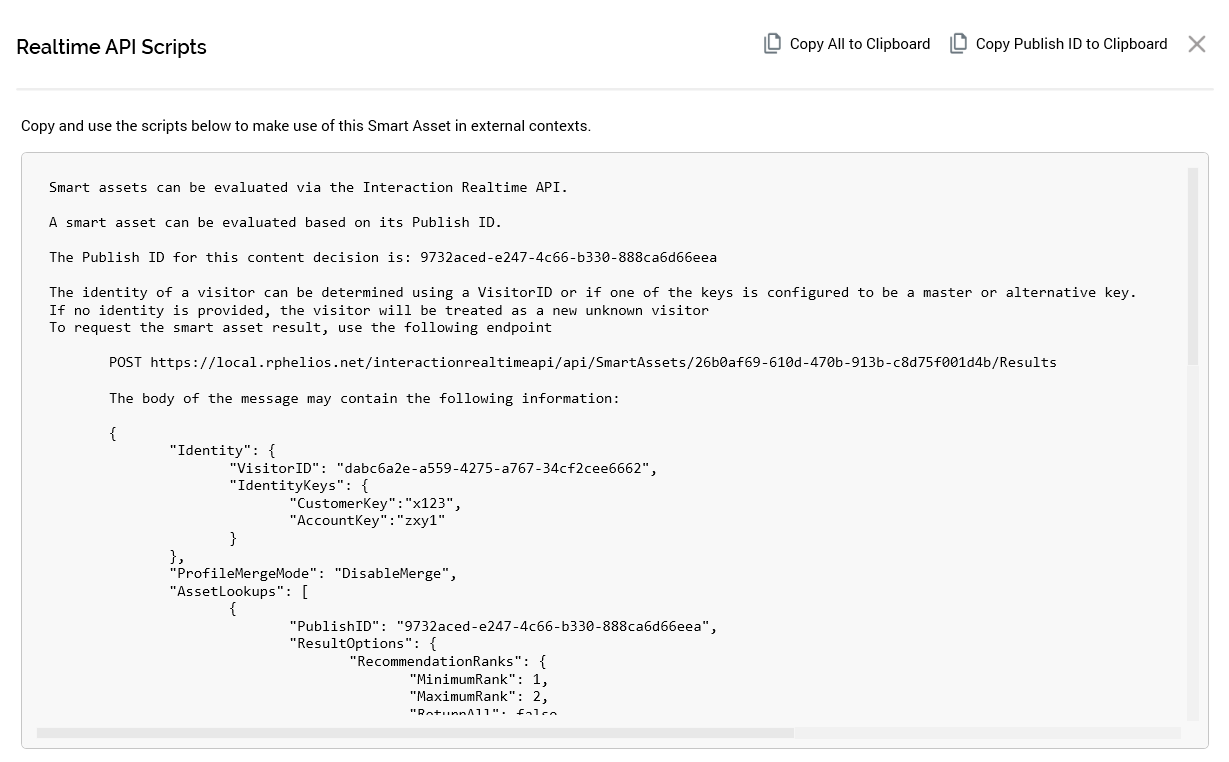This screenshot has height=762, width=1229.
Task: Click the "MaximumRank": 2 line
Action: tap(478, 696)
